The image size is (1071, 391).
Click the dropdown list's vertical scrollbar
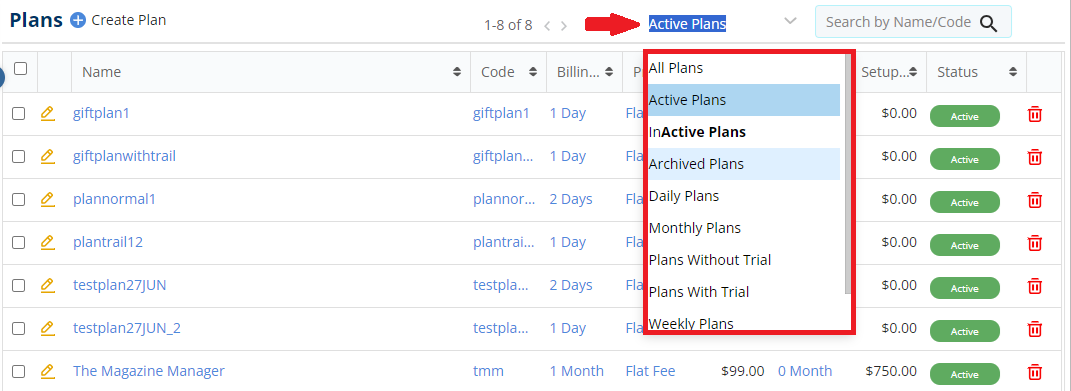pyautogui.click(x=848, y=174)
